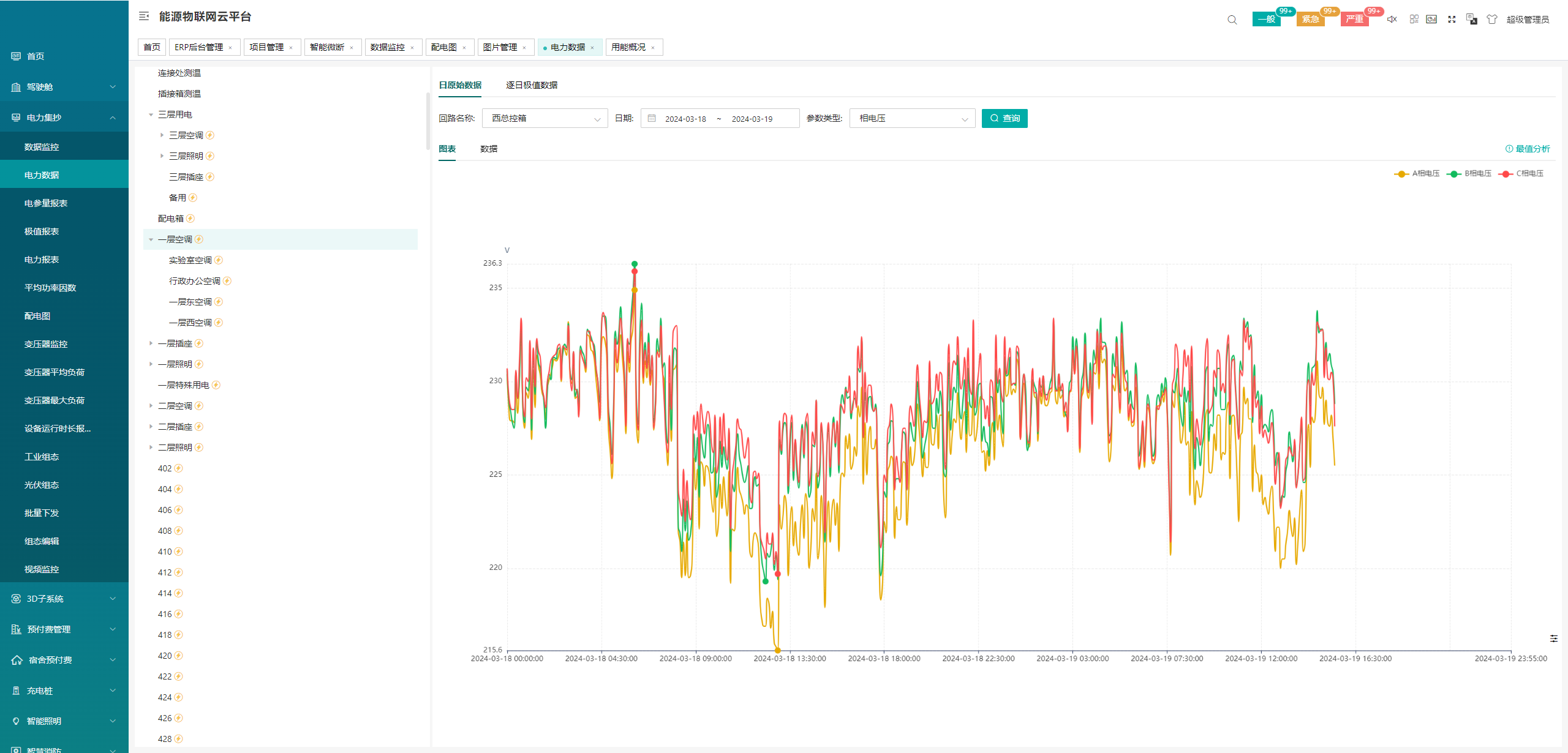Screen dimensions: 1568x753
Task: Toggle the A相电压 legend series
Action: click(1417, 174)
